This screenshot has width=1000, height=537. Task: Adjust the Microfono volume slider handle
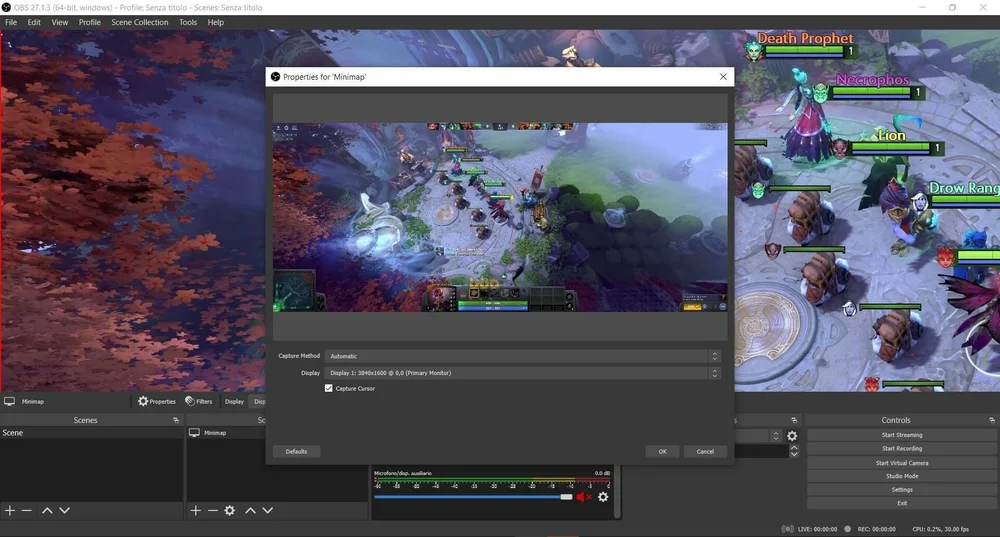pos(566,497)
